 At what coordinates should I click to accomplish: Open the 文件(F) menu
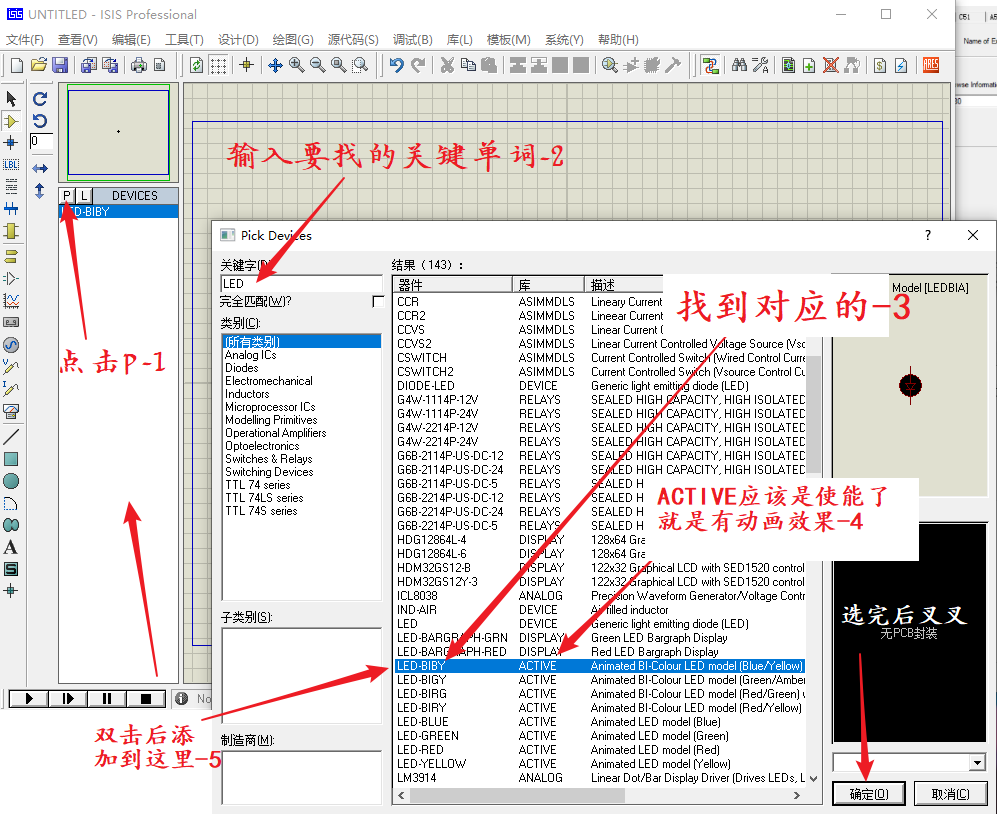(x=25, y=39)
